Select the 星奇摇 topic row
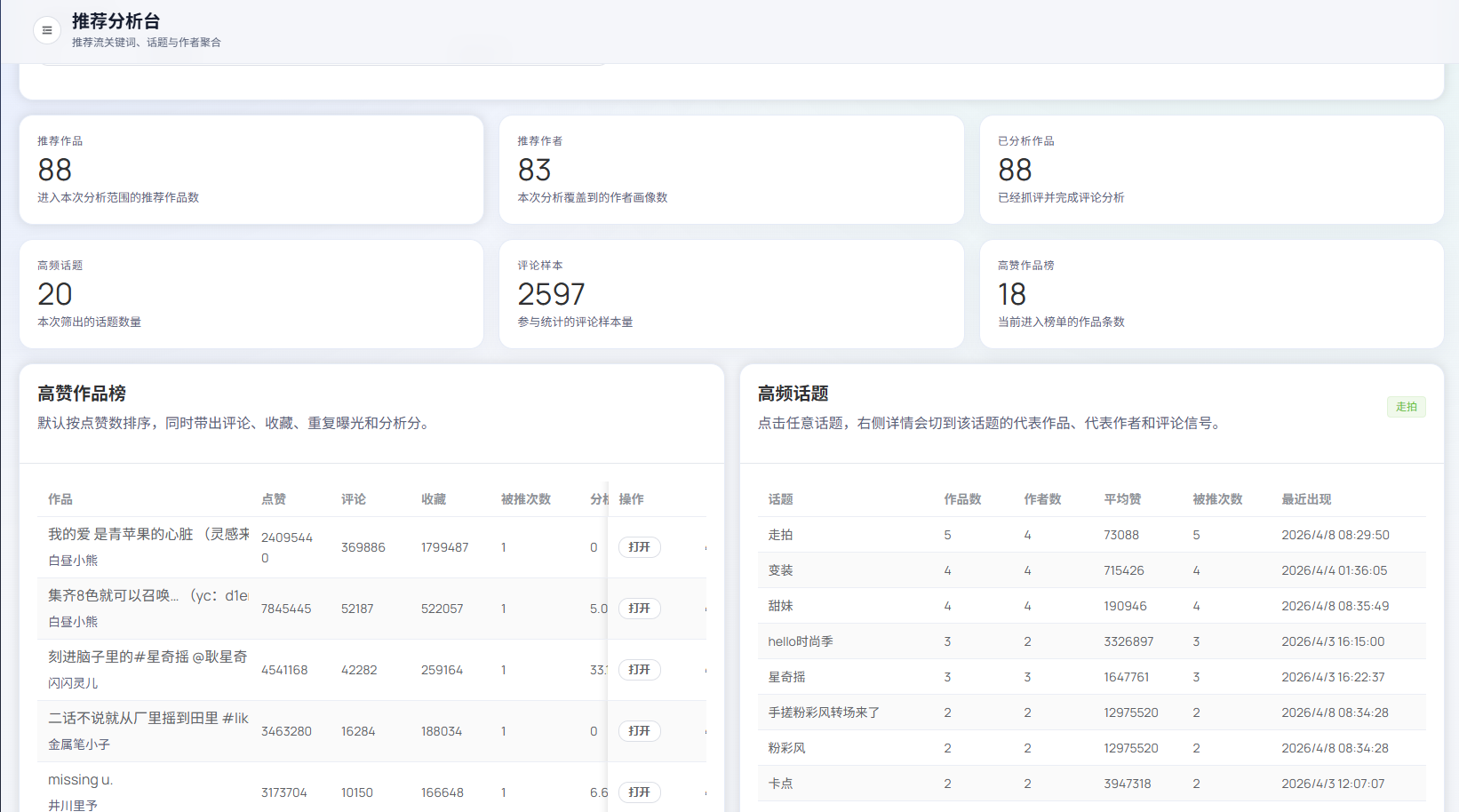This screenshot has height=812, width=1459. pos(1091,677)
